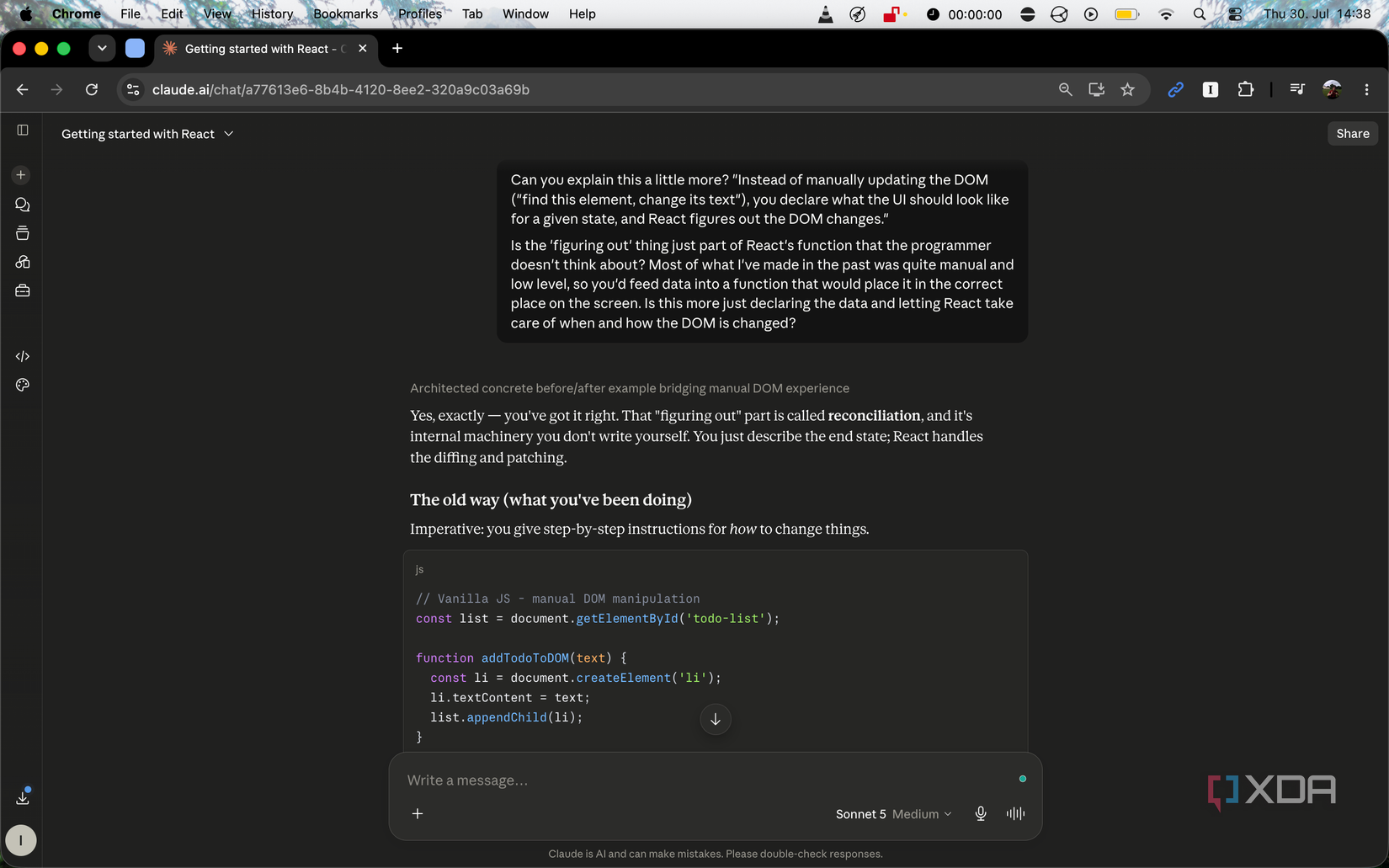Reload the page
This screenshot has height=868, width=1389.
(x=92, y=89)
